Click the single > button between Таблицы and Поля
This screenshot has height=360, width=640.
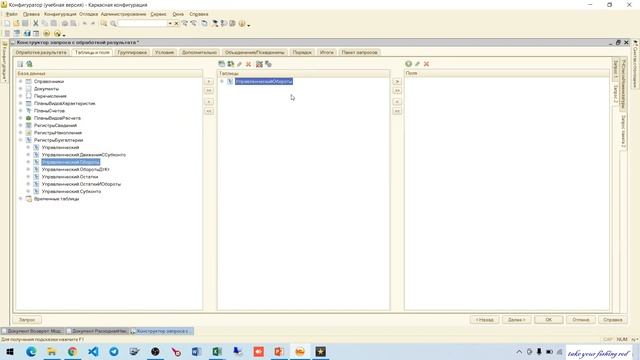point(397,81)
